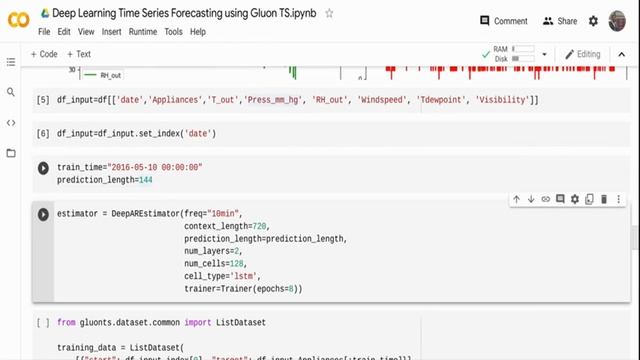The width and height of the screenshot is (640, 360).
Task: Click the cell [6] execution indicator
Action: click(x=43, y=133)
